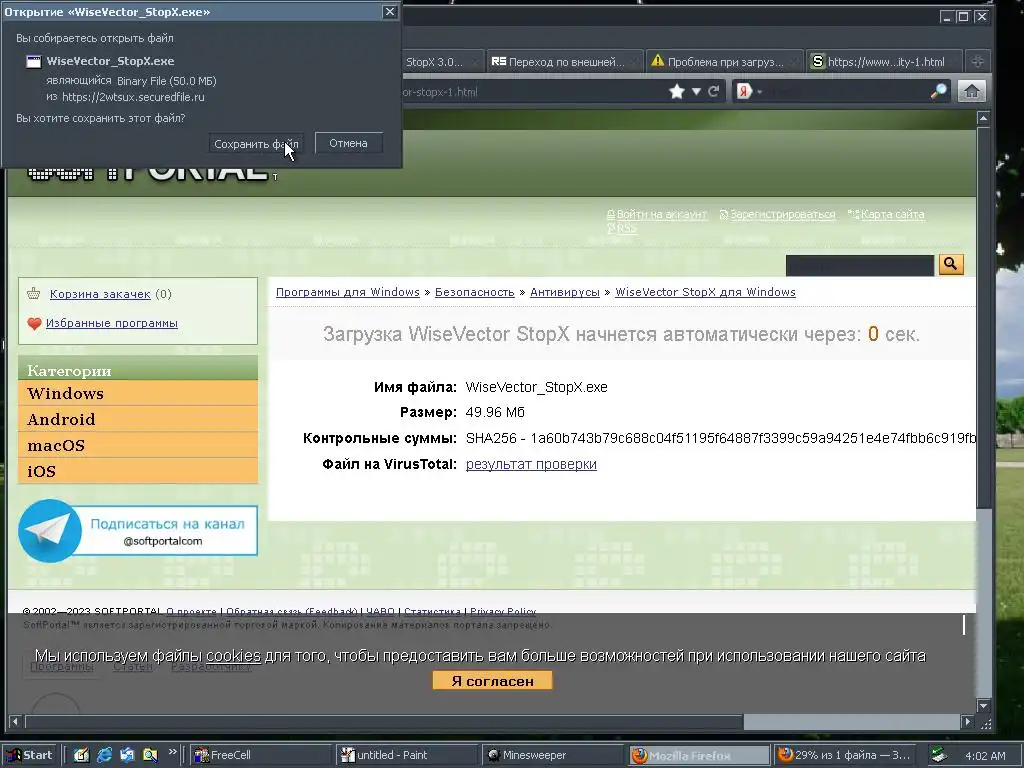Cancel the file download dialog
Screen dimensions: 1024x768
pos(348,143)
